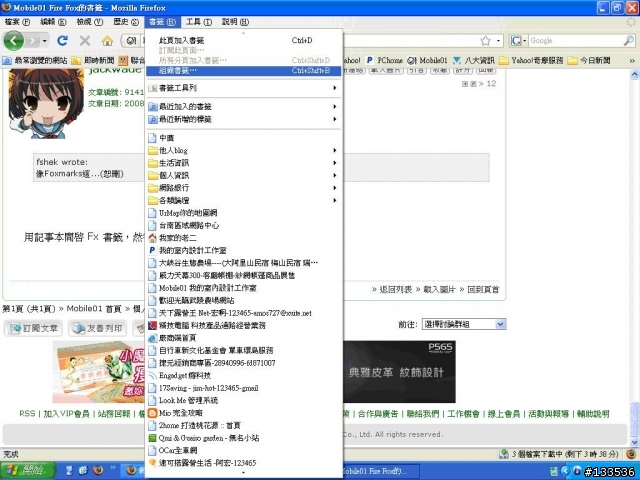Expand 最近加入的書籤 submenu
This screenshot has width=640, height=480.
pos(243,107)
